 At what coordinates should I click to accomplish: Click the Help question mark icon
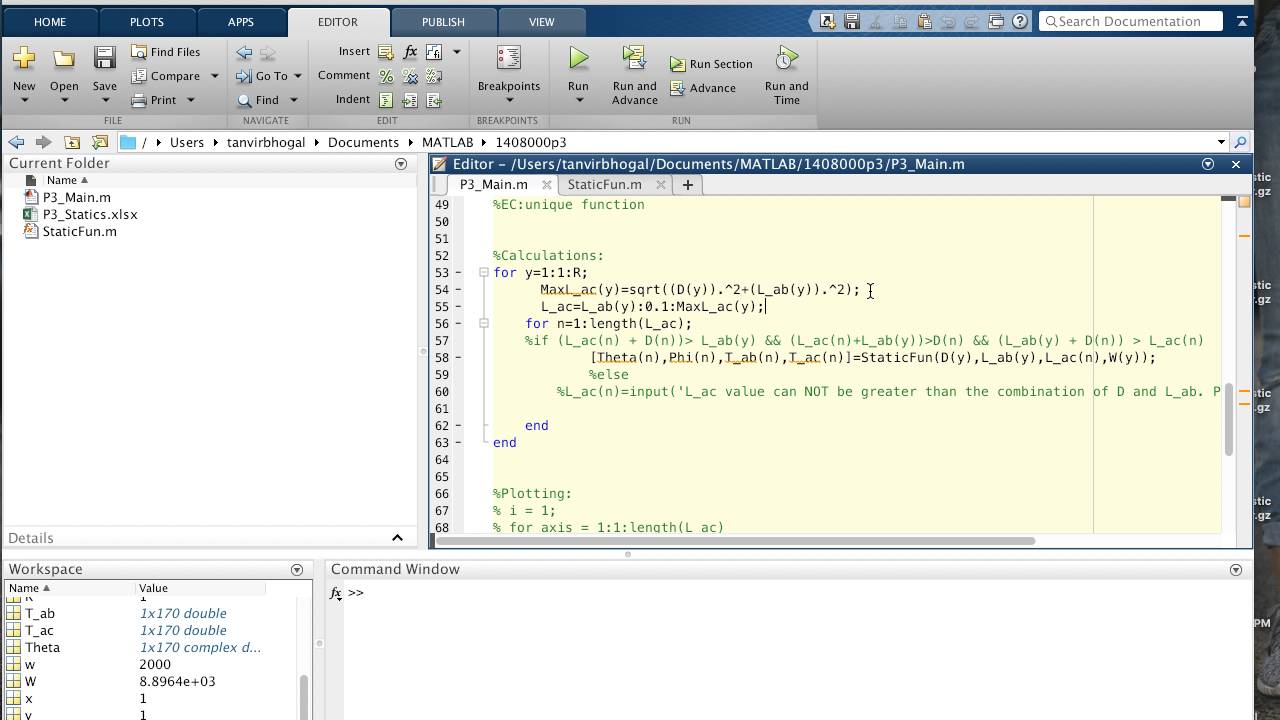[1020, 21]
